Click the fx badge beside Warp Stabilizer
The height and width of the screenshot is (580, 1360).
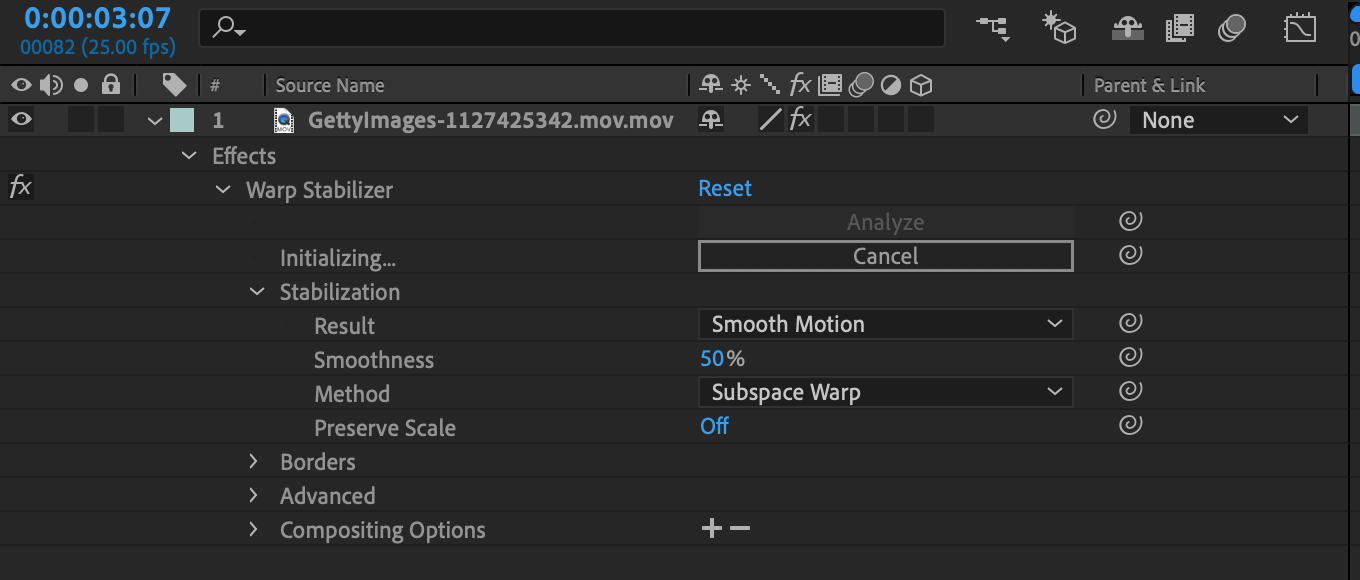(x=21, y=186)
